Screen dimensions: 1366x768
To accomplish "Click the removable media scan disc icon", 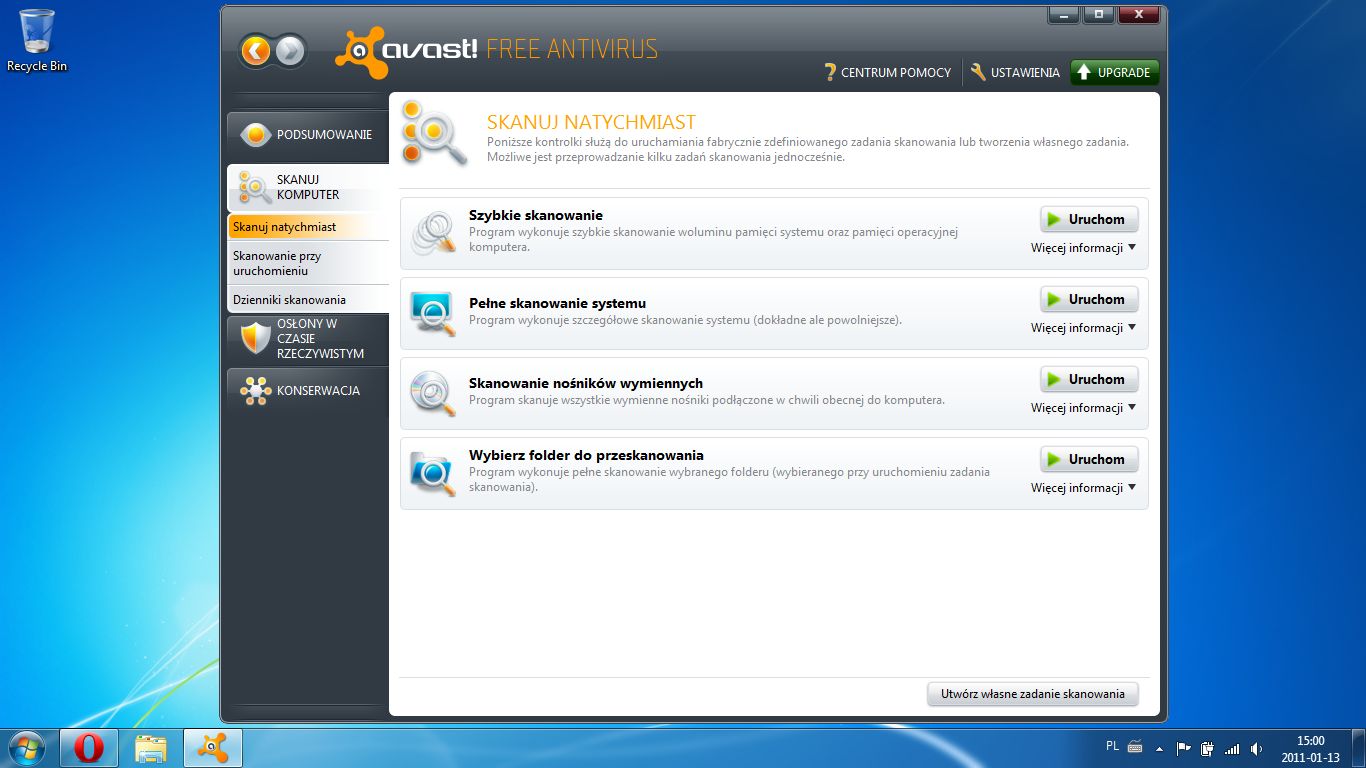I will coord(433,393).
